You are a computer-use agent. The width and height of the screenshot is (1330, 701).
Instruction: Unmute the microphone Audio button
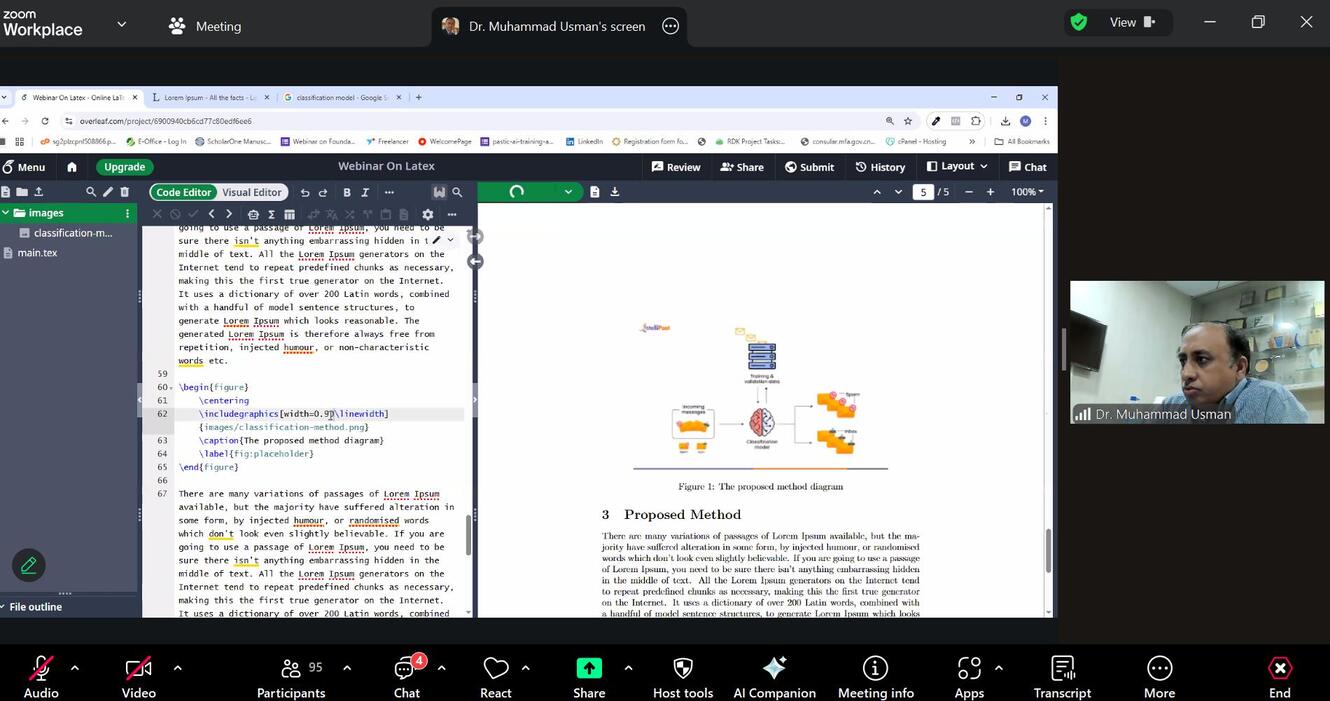coord(41,677)
